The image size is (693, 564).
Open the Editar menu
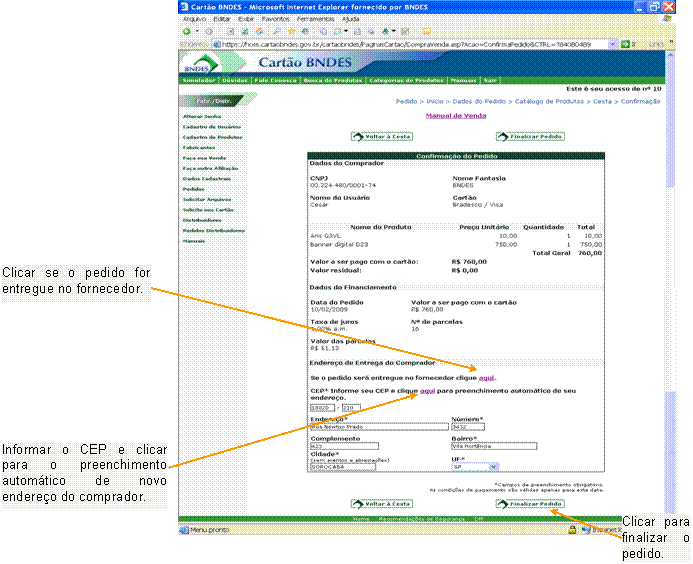tap(221, 19)
